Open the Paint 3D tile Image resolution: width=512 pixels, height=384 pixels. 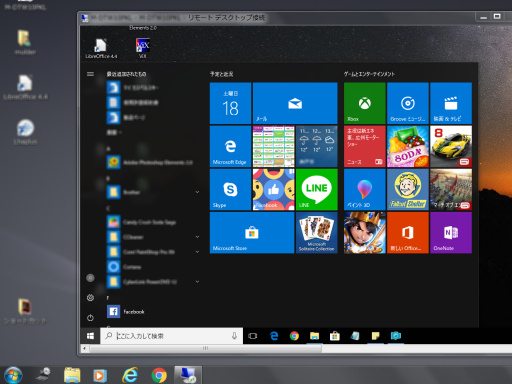click(x=365, y=189)
